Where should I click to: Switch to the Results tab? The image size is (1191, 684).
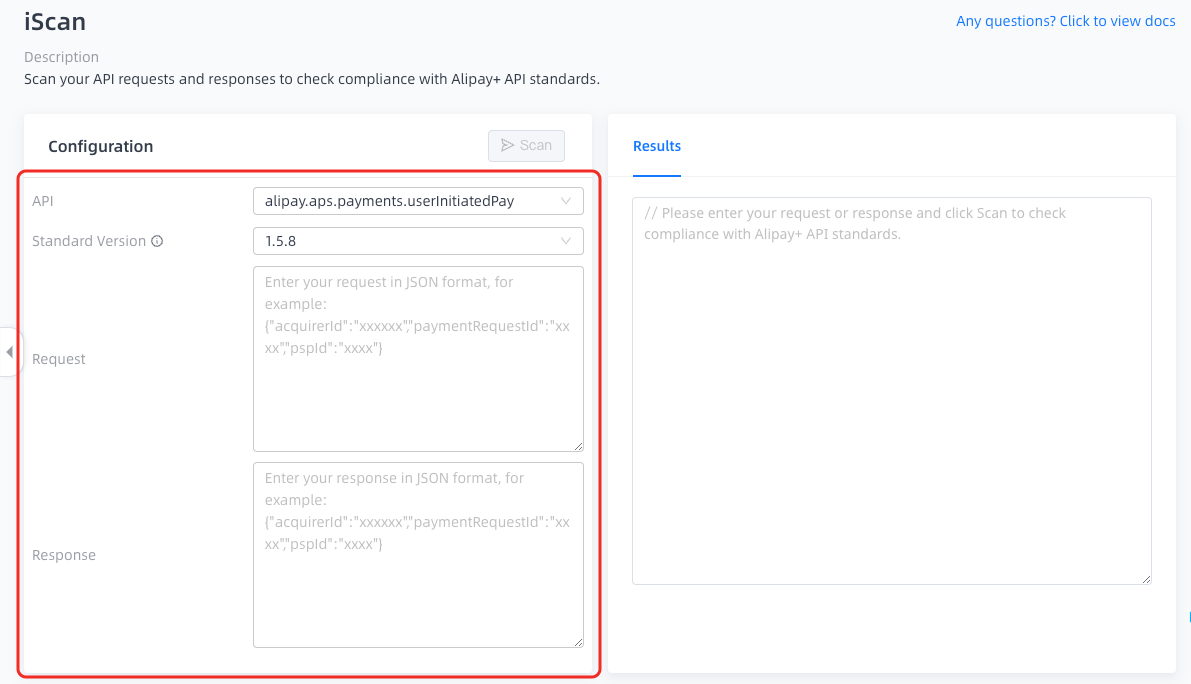[x=657, y=146]
